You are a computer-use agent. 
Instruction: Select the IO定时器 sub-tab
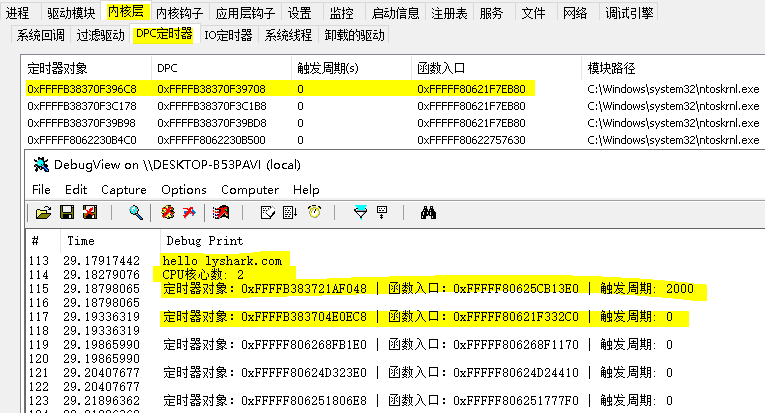tap(228, 35)
